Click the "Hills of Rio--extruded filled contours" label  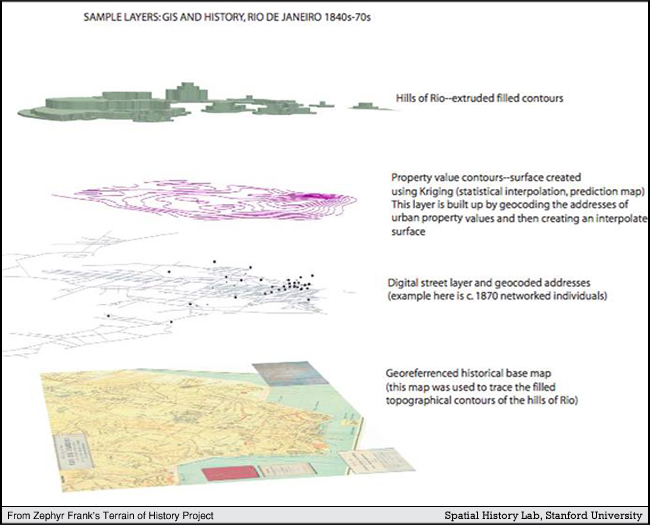[481, 99]
